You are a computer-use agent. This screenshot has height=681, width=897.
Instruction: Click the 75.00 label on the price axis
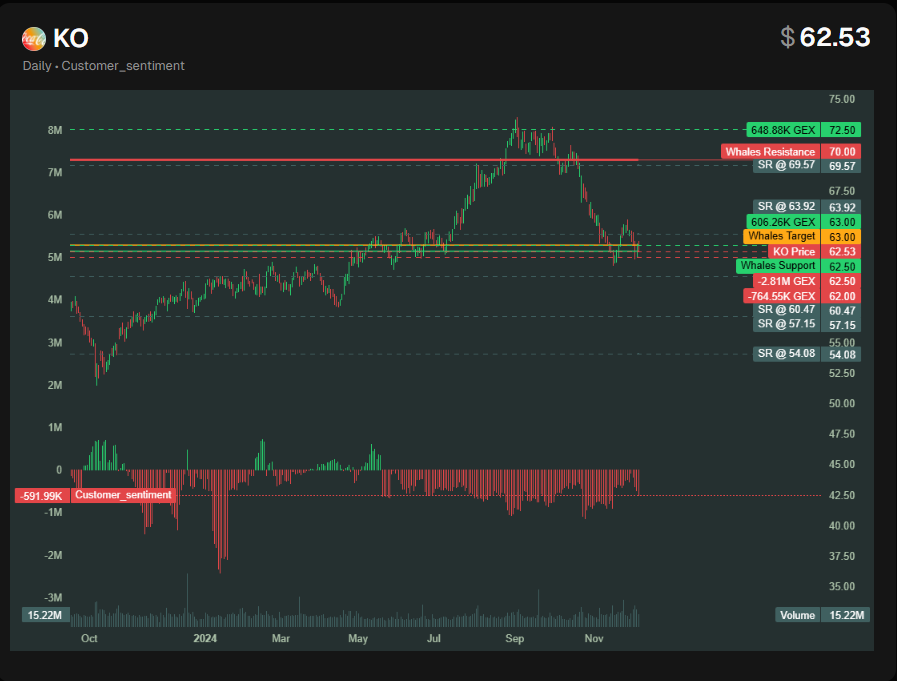842,99
